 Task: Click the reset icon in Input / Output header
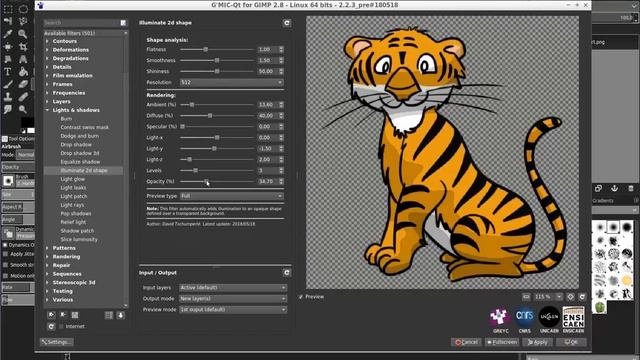coord(287,272)
